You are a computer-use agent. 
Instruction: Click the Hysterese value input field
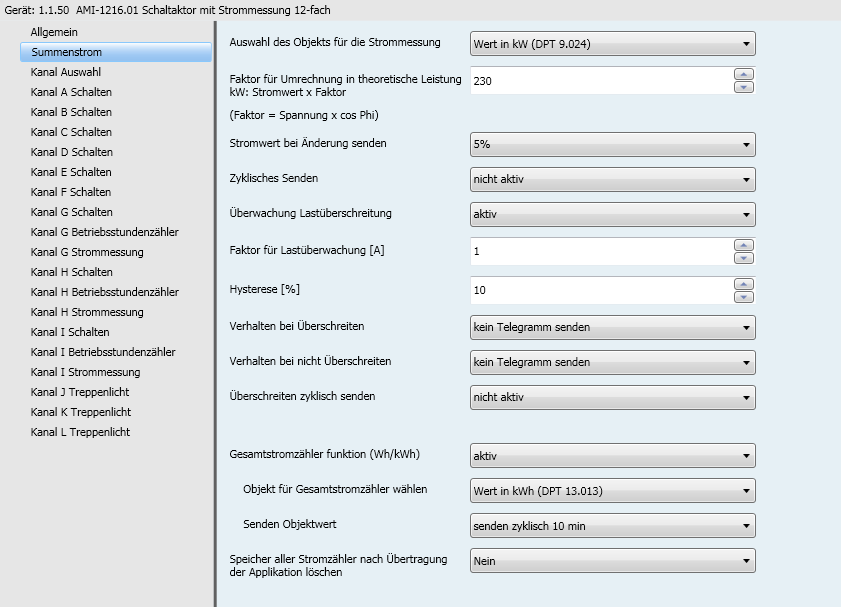point(600,290)
